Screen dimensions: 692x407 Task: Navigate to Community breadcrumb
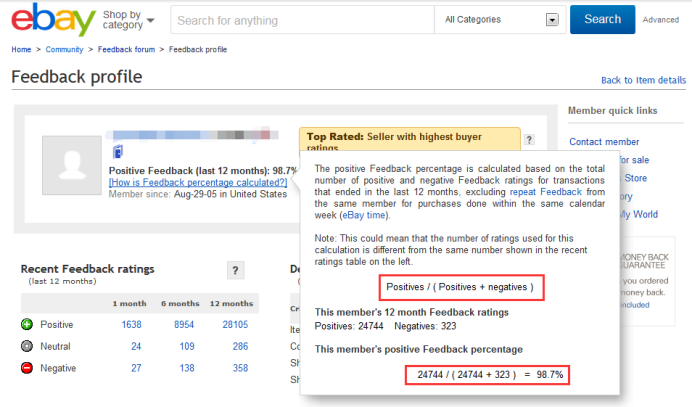click(64, 48)
